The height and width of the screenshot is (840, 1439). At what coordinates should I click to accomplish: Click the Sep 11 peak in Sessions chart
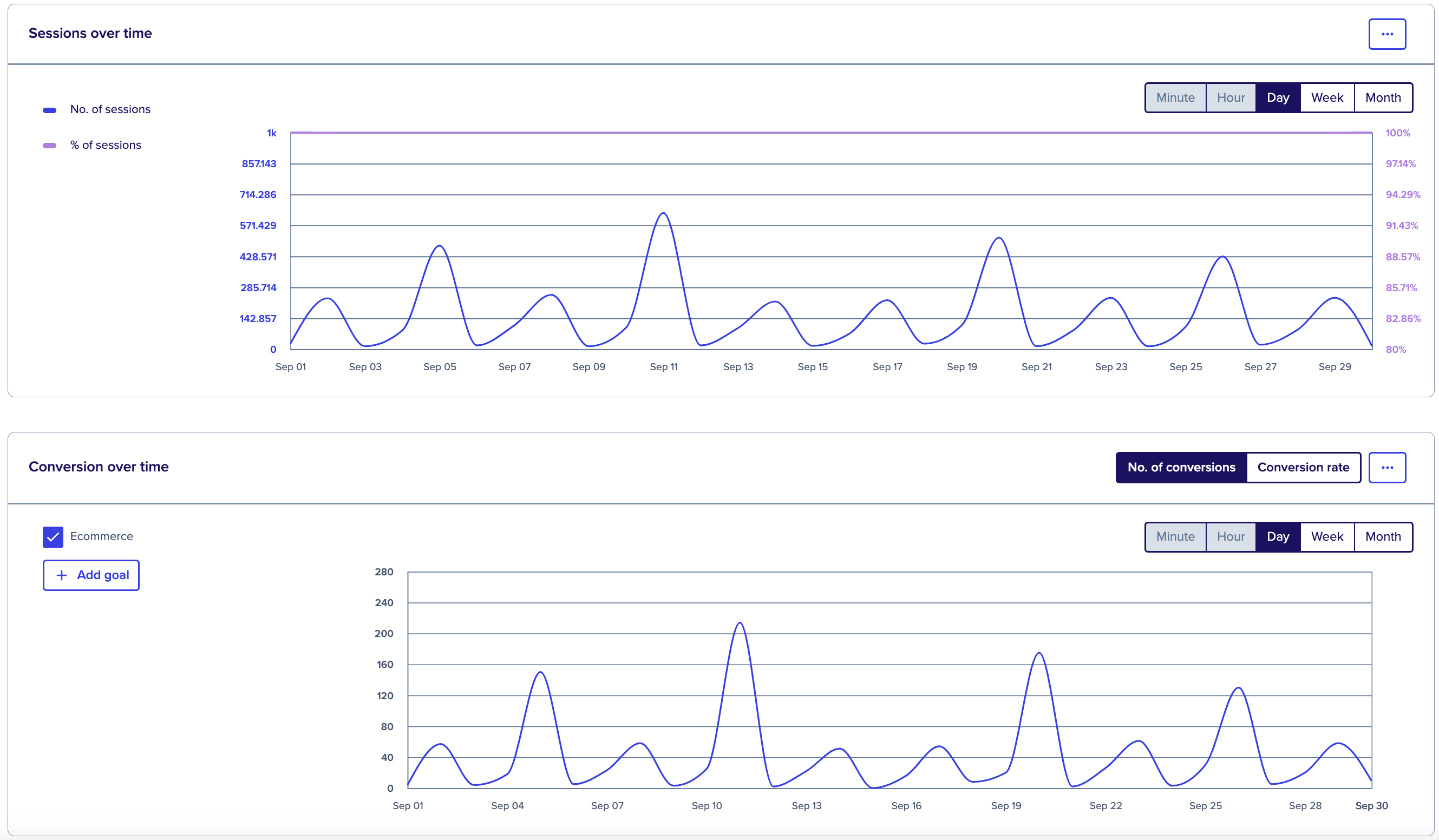[x=663, y=214]
